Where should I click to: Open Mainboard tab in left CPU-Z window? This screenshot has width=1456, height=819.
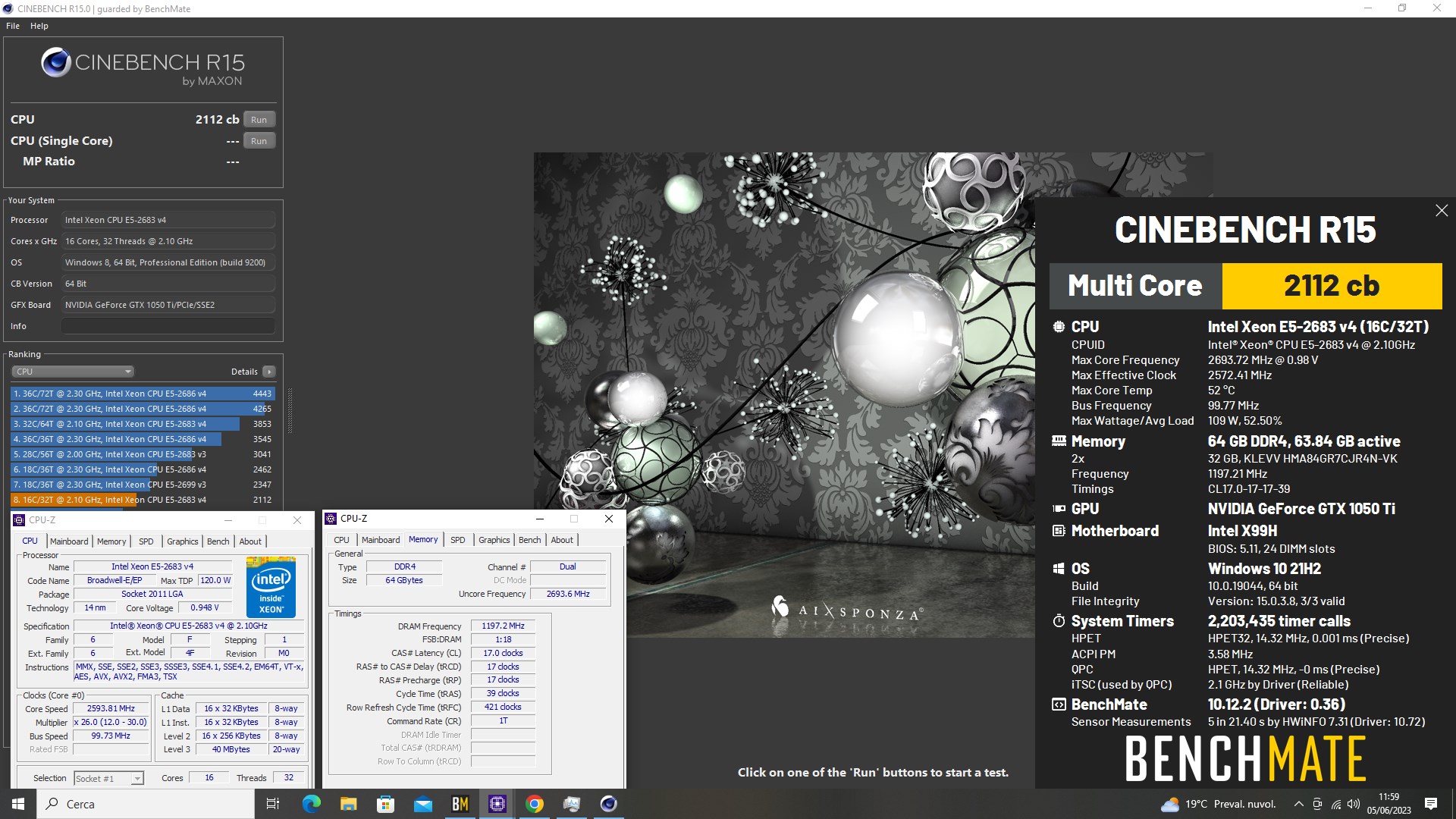click(69, 541)
